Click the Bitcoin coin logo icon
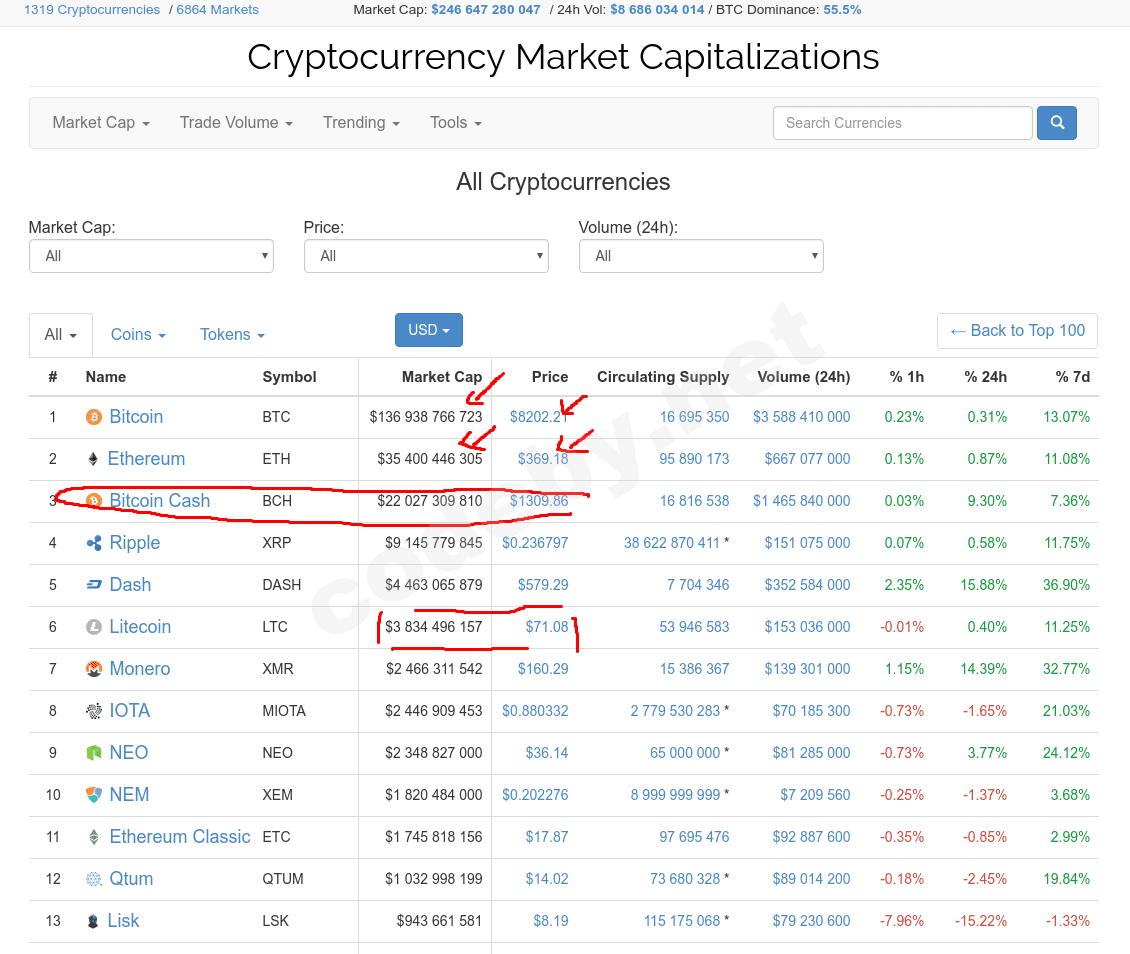This screenshot has width=1130, height=954. point(94,417)
